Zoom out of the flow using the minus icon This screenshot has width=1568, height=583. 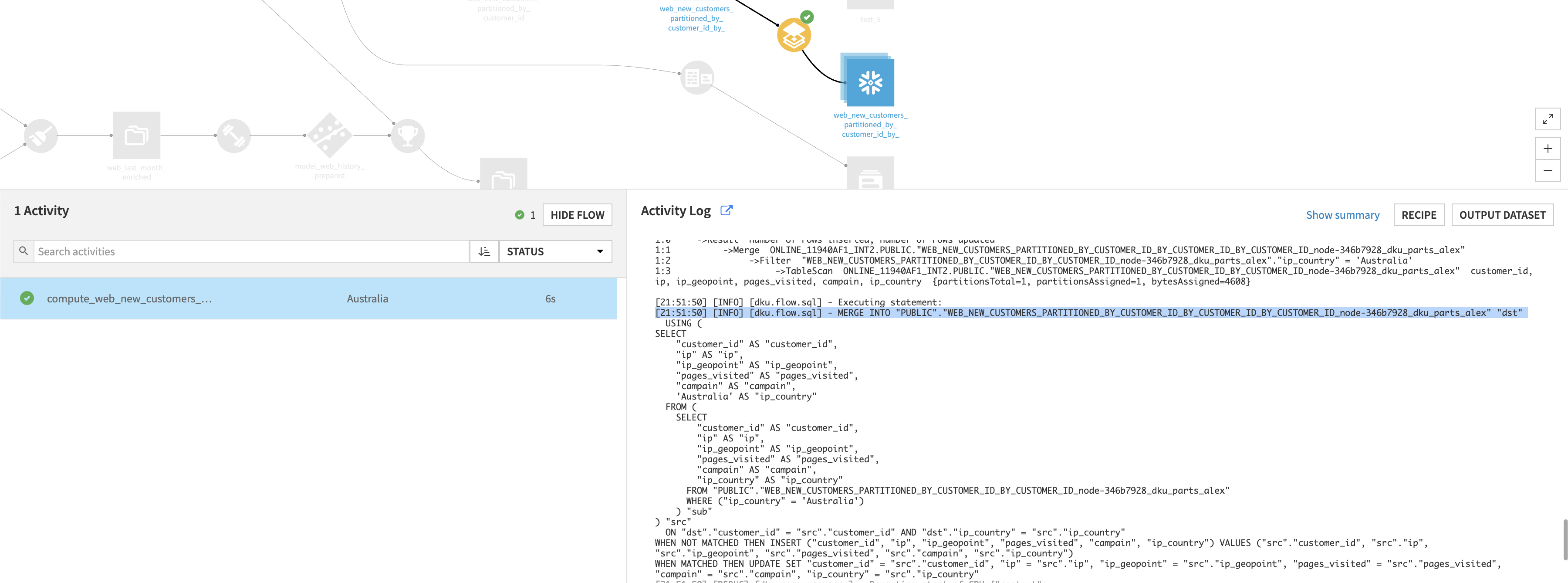pos(1548,170)
